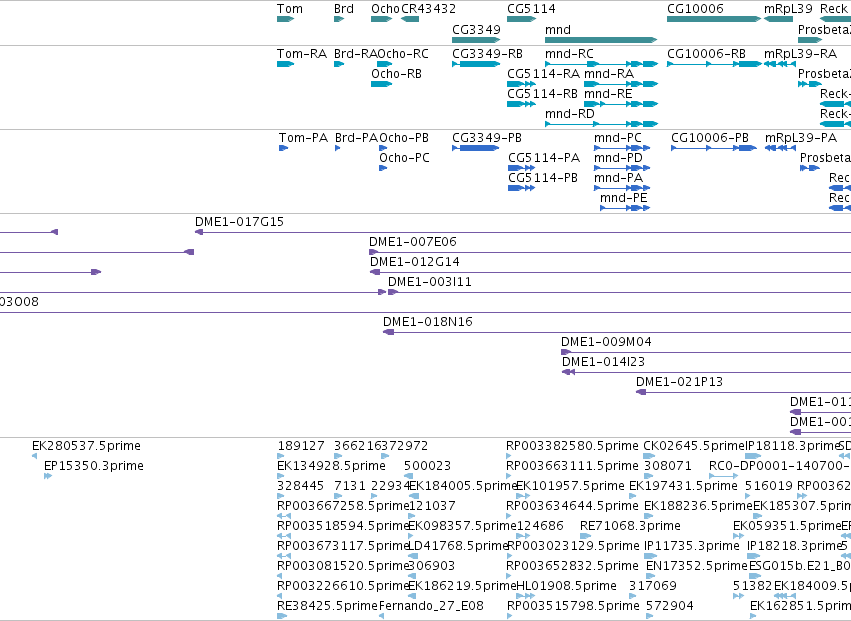Click the DME1-017G15 BAC clone label
The width and height of the screenshot is (851, 621).
[x=239, y=222]
